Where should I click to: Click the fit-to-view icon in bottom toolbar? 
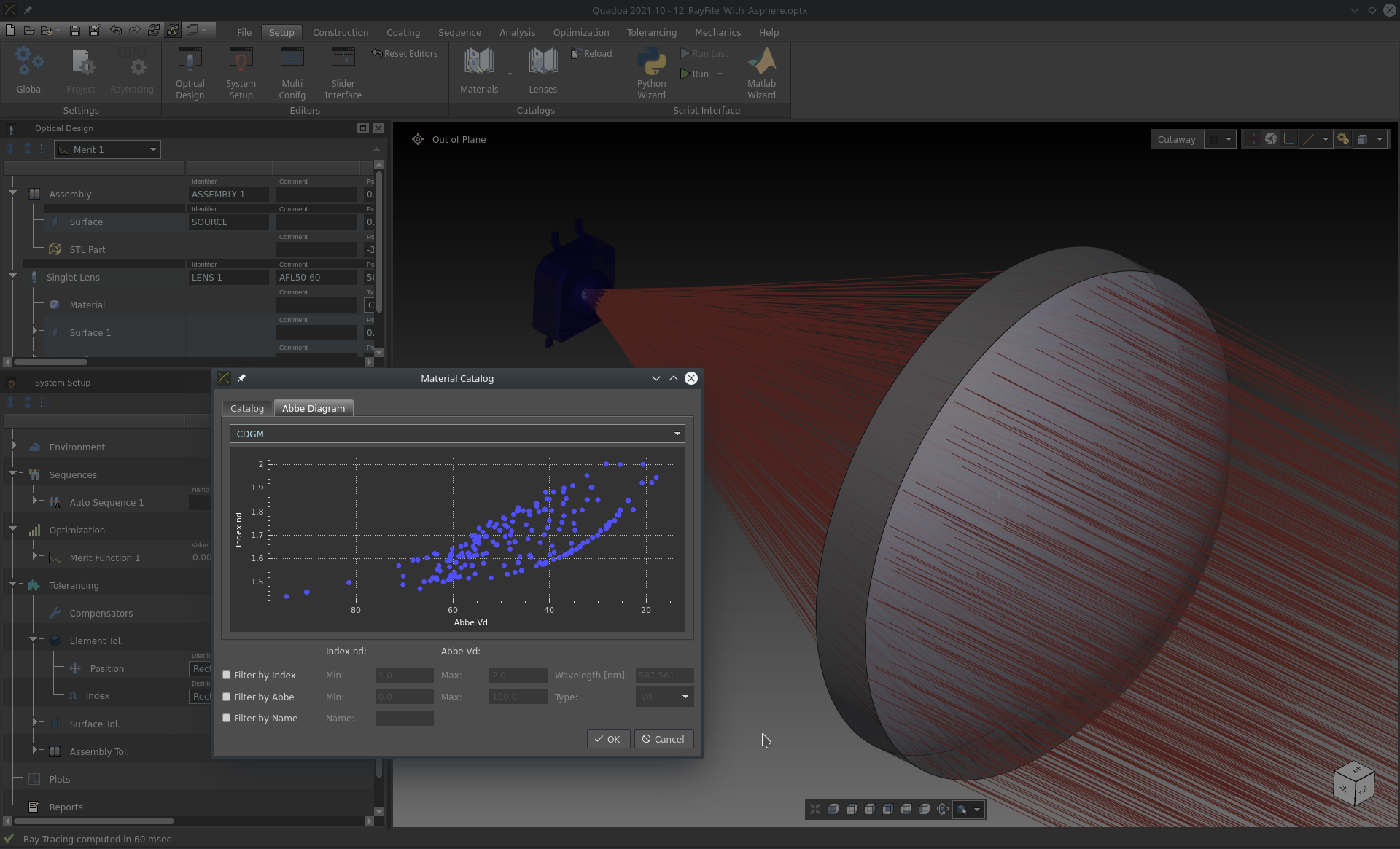point(815,809)
